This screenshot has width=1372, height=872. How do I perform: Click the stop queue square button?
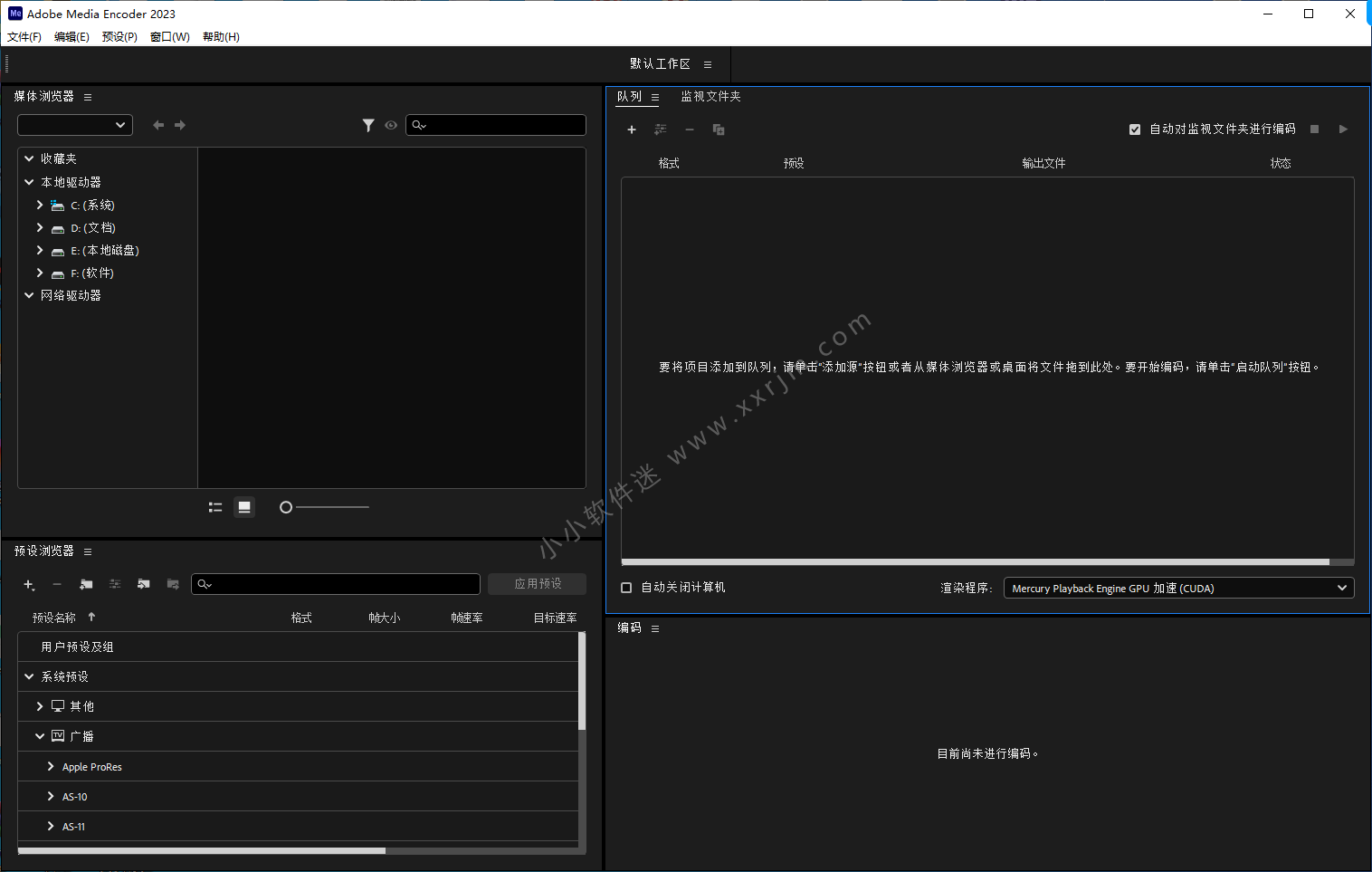tap(1315, 129)
